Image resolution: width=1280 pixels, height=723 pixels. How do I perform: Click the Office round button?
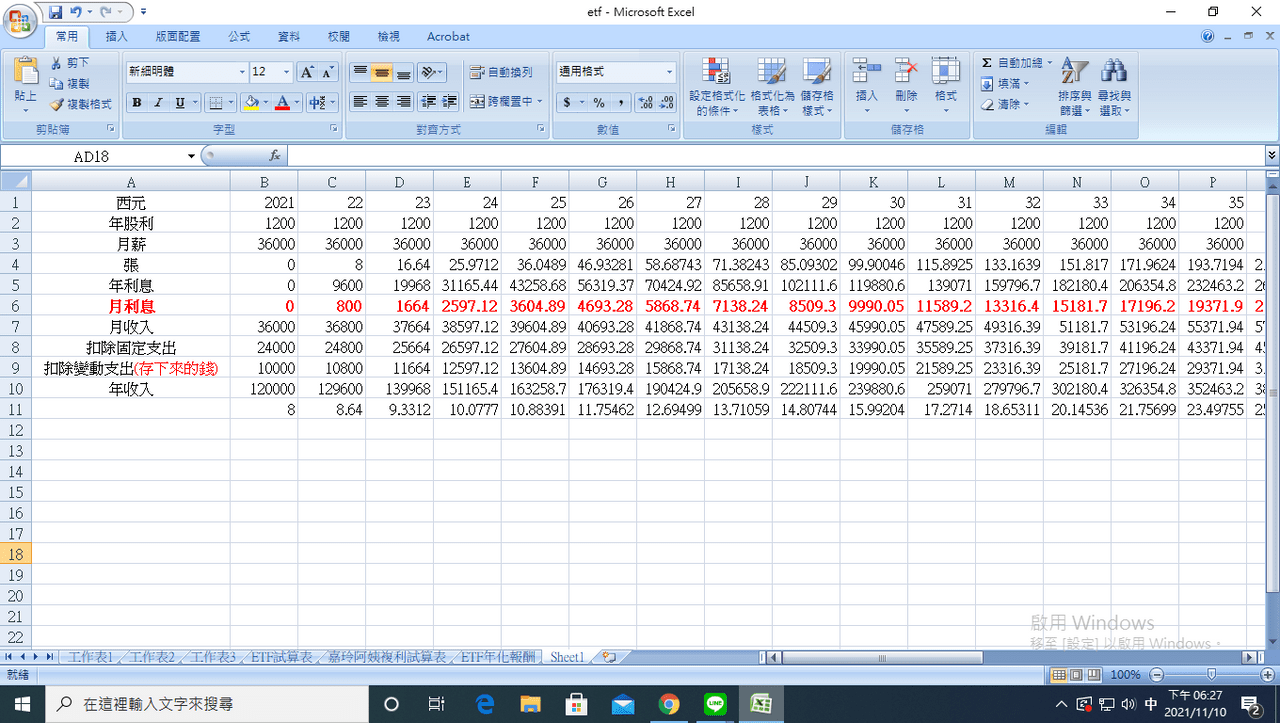(x=22, y=19)
